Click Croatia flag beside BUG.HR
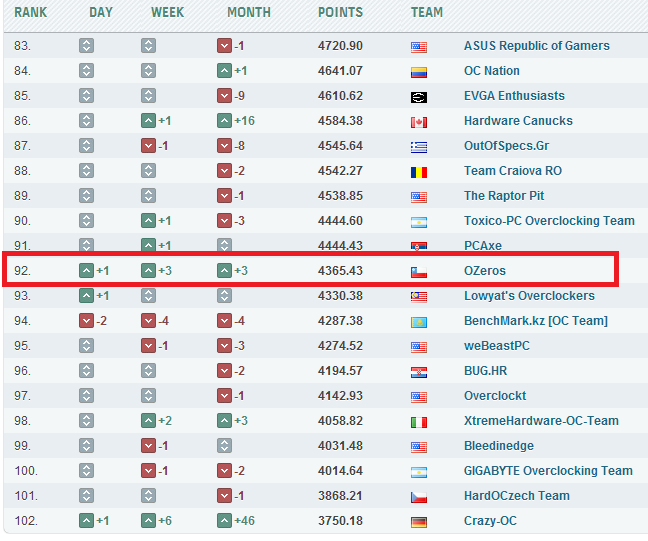Viewport: 648px width, 541px height. click(419, 372)
